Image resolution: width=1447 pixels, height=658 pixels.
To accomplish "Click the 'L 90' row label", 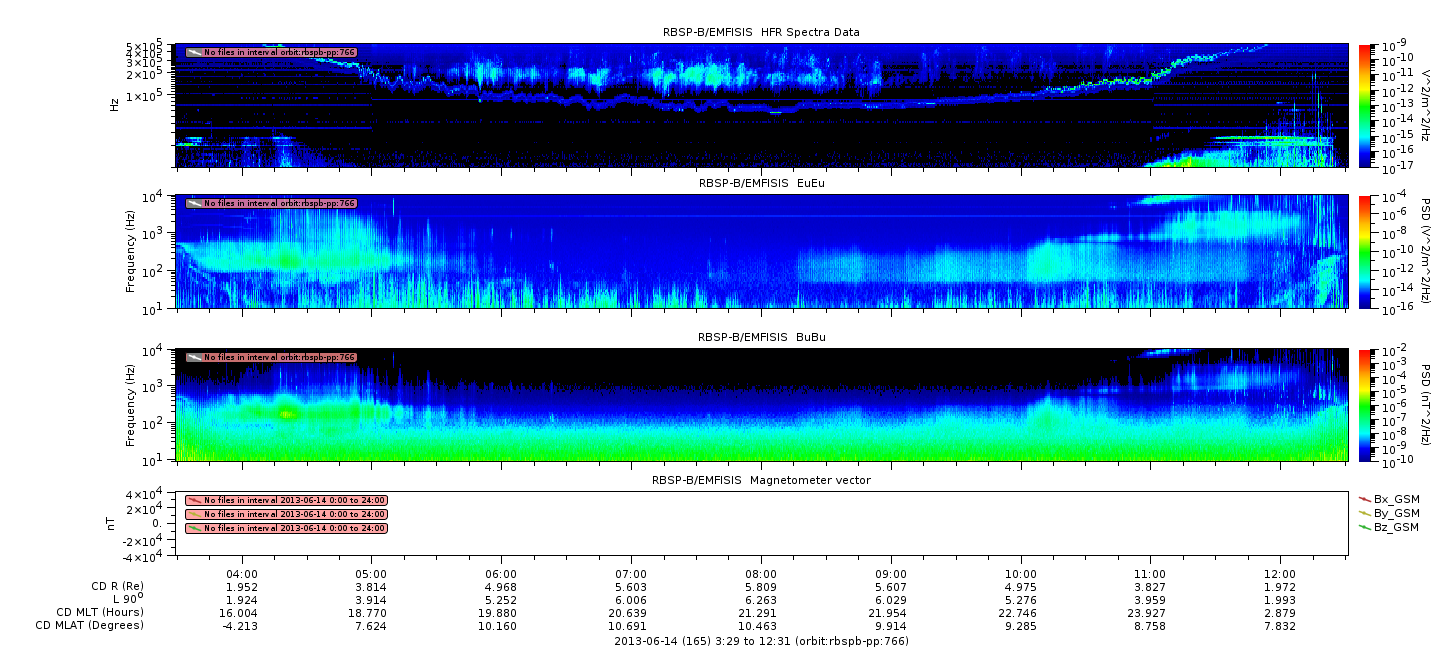I will (x=127, y=599).
